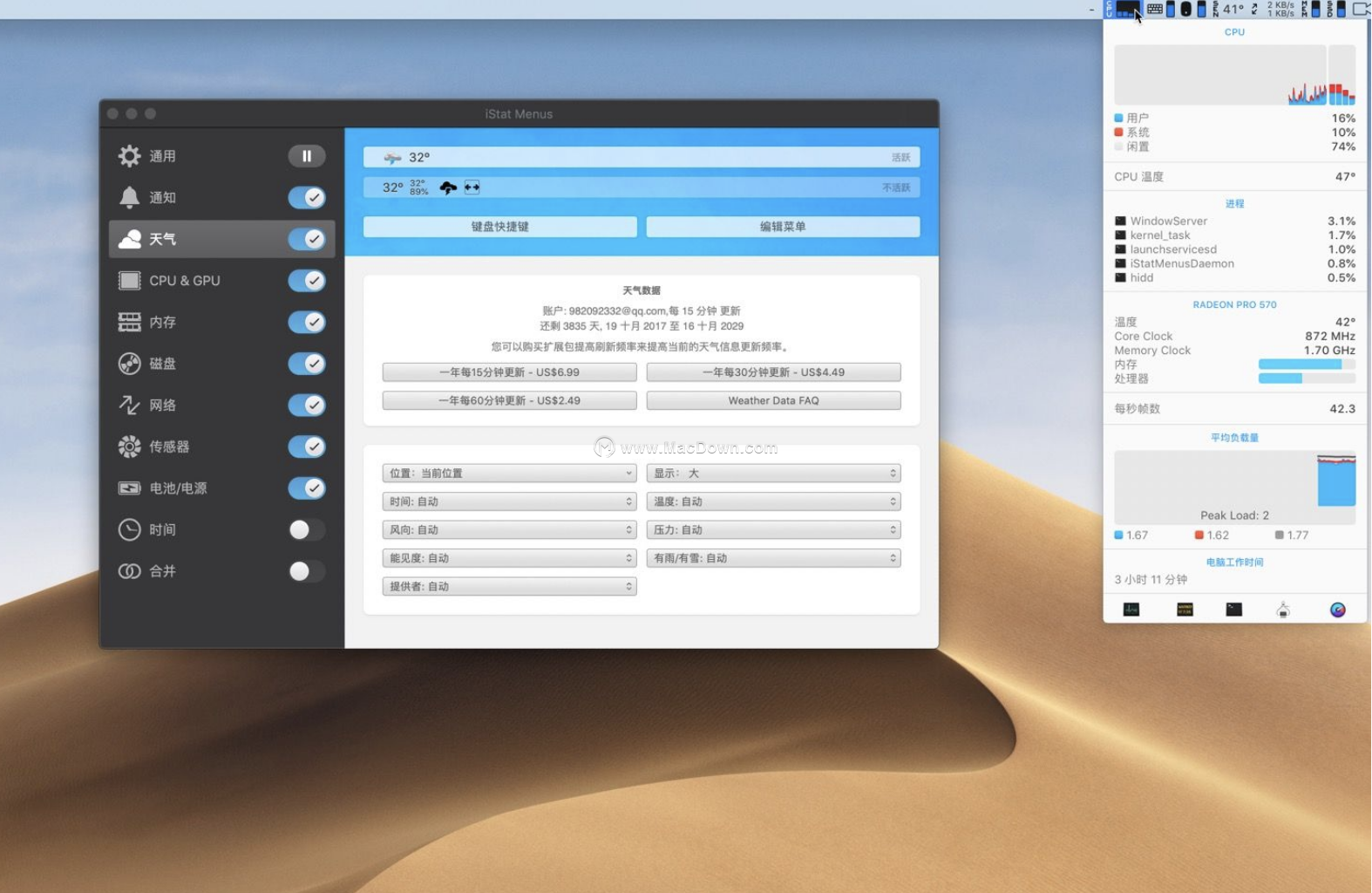Disable the Disks (磁盘) switch
The image size is (1372, 893).
coord(307,364)
